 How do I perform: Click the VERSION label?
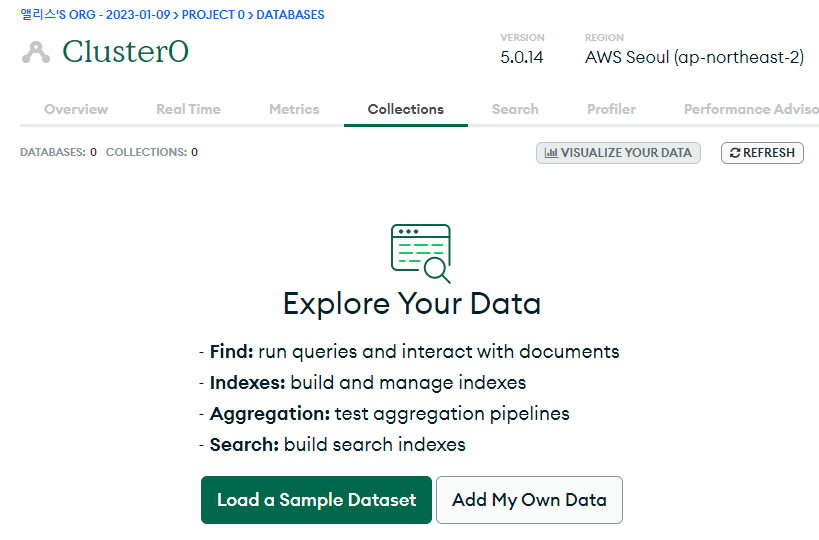click(522, 38)
